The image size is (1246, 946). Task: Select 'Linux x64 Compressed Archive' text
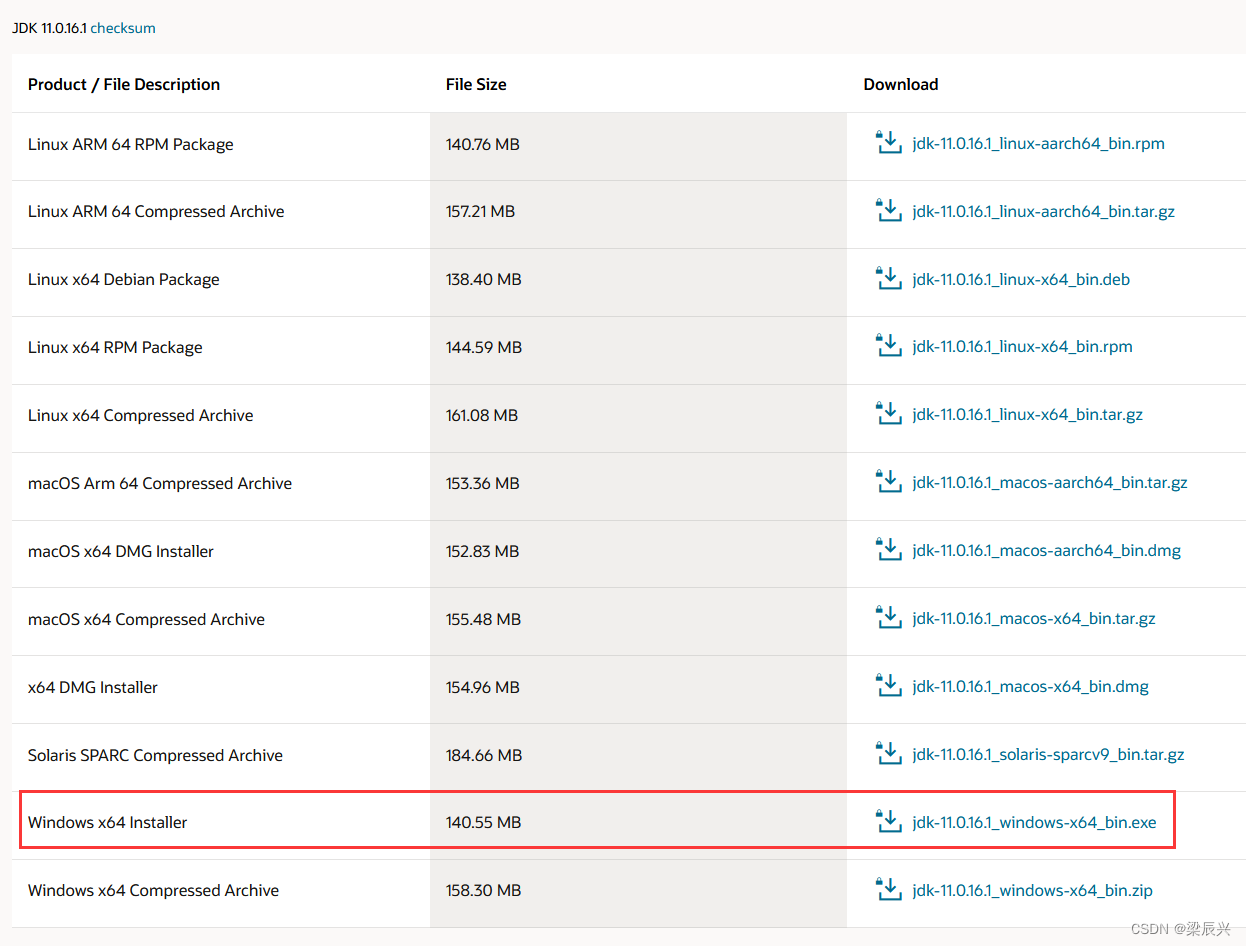141,415
